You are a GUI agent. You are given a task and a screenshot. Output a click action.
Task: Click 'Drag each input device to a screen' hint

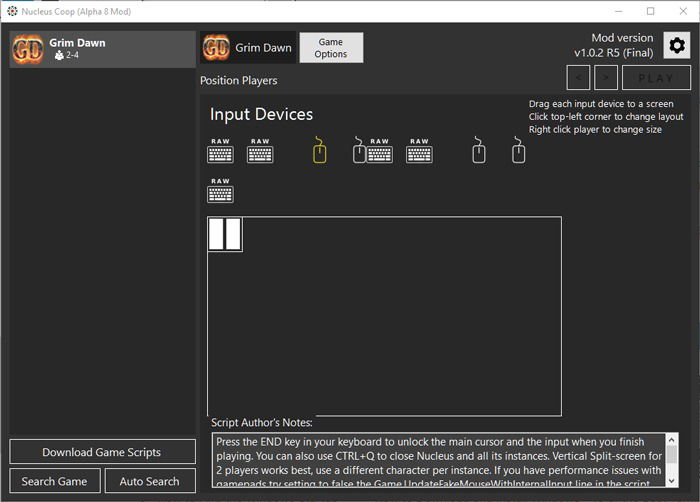pos(601,104)
